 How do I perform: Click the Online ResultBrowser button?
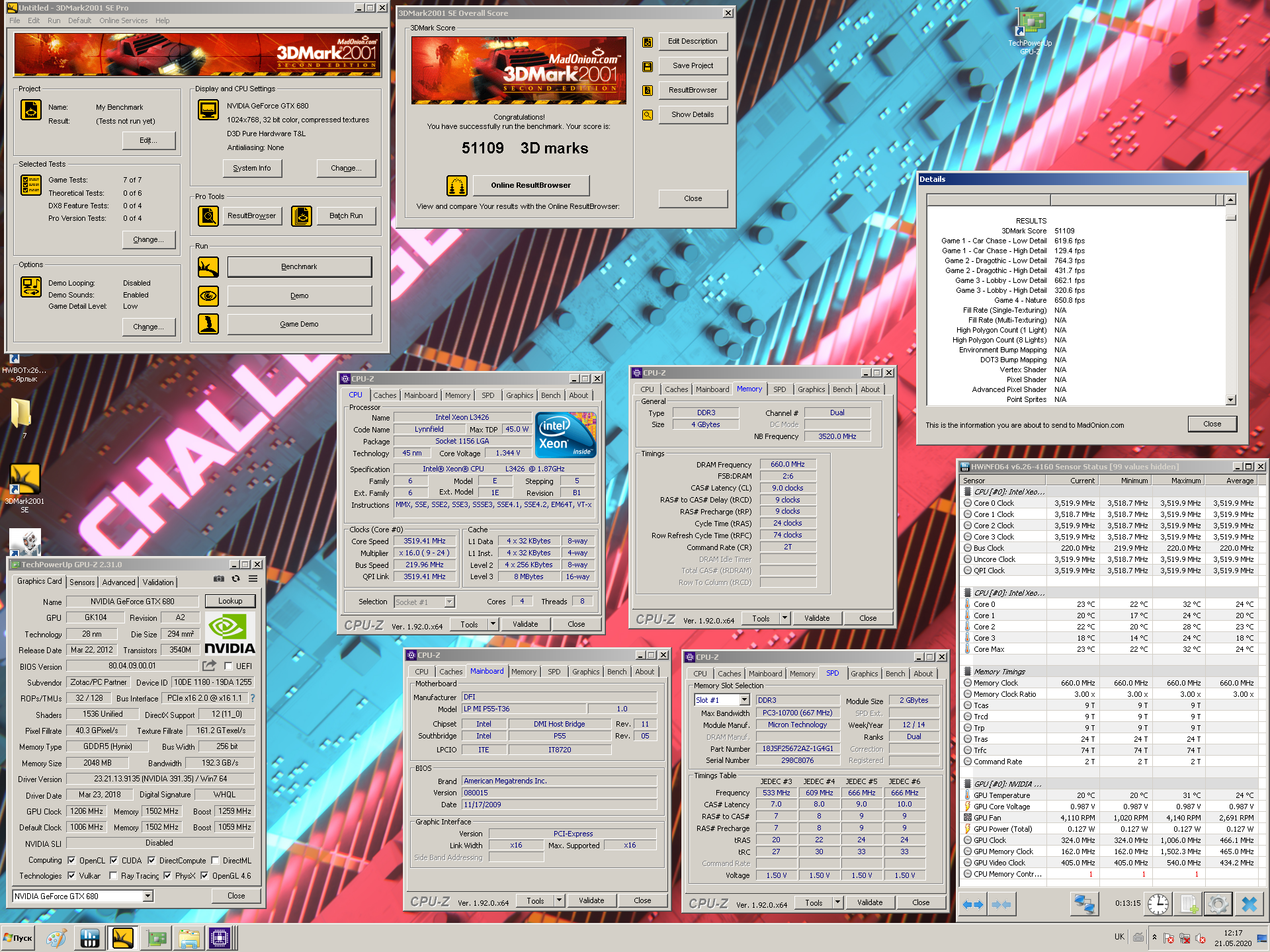tap(530, 186)
